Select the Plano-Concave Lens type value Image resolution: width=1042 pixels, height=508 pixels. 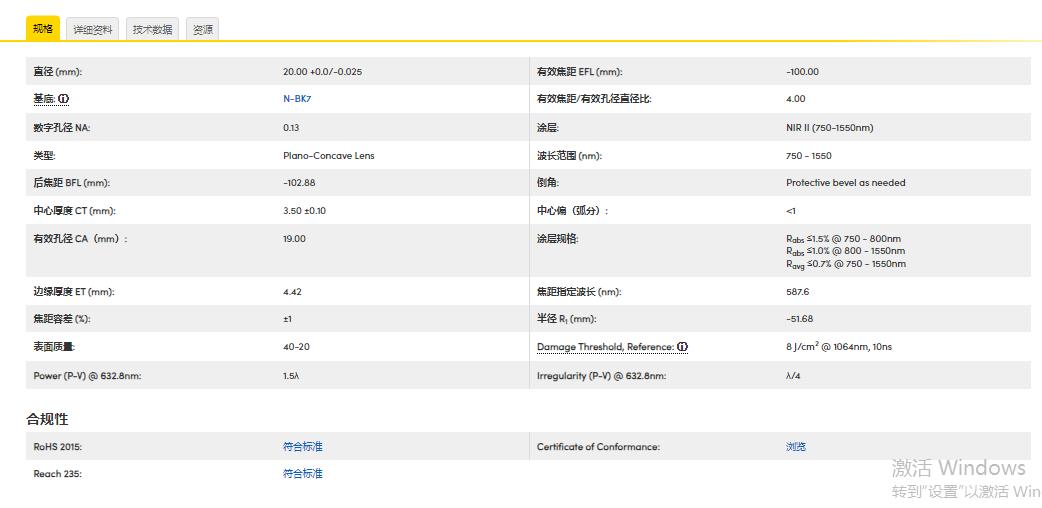coord(328,156)
